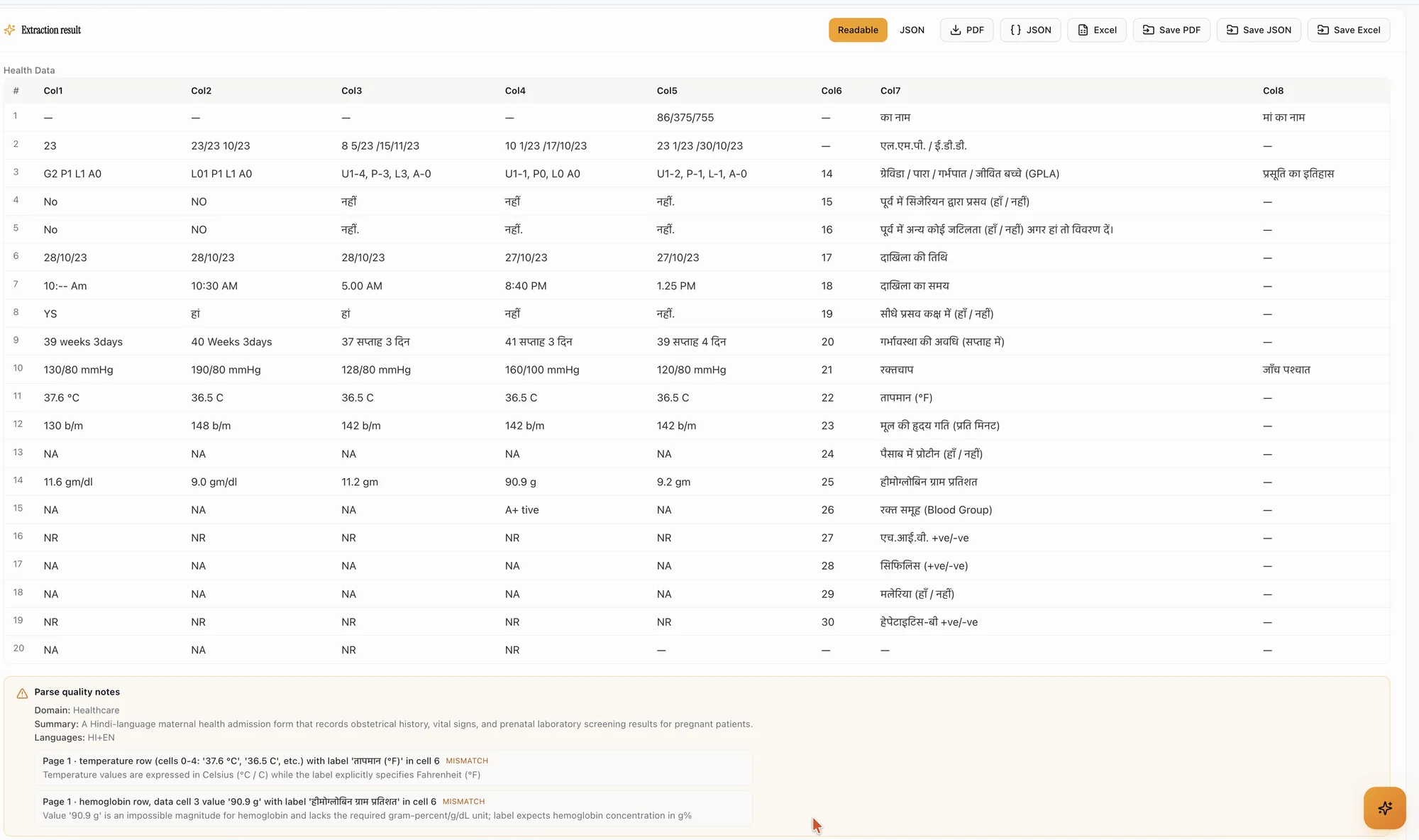This screenshot has width=1419, height=840.
Task: Download the result as PDF
Action: point(966,30)
